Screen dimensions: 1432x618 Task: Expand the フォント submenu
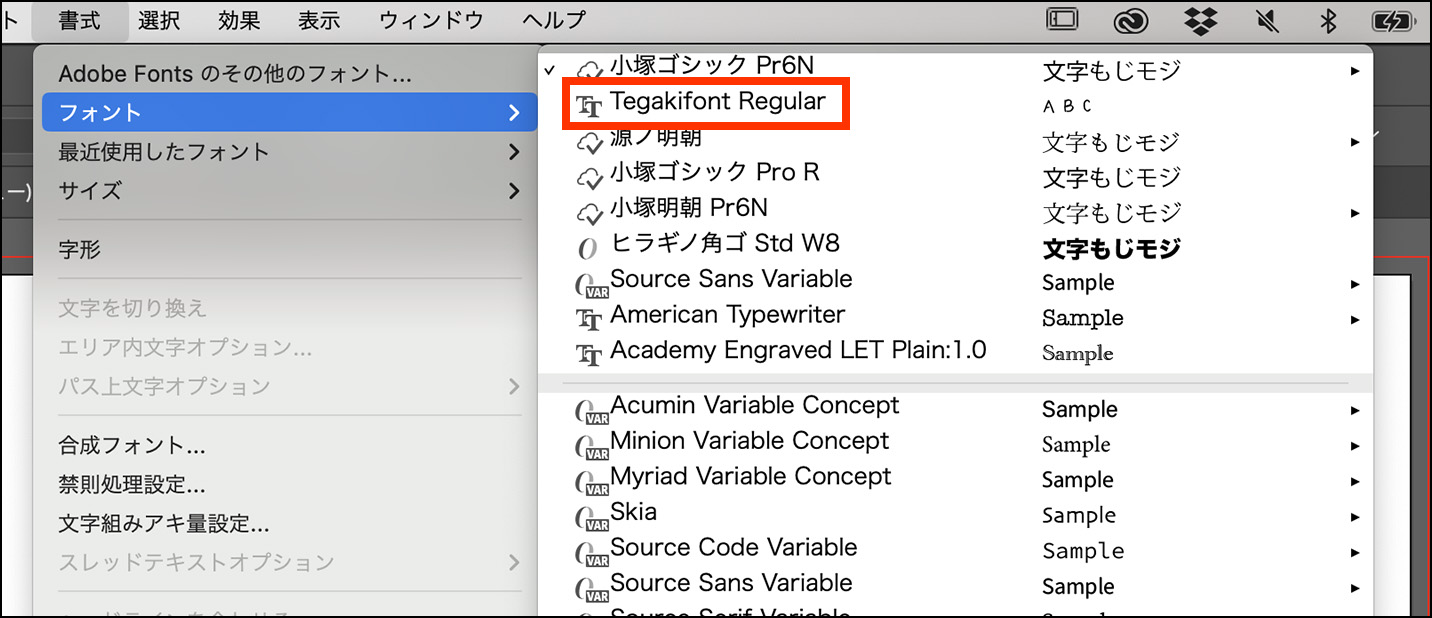(x=283, y=112)
